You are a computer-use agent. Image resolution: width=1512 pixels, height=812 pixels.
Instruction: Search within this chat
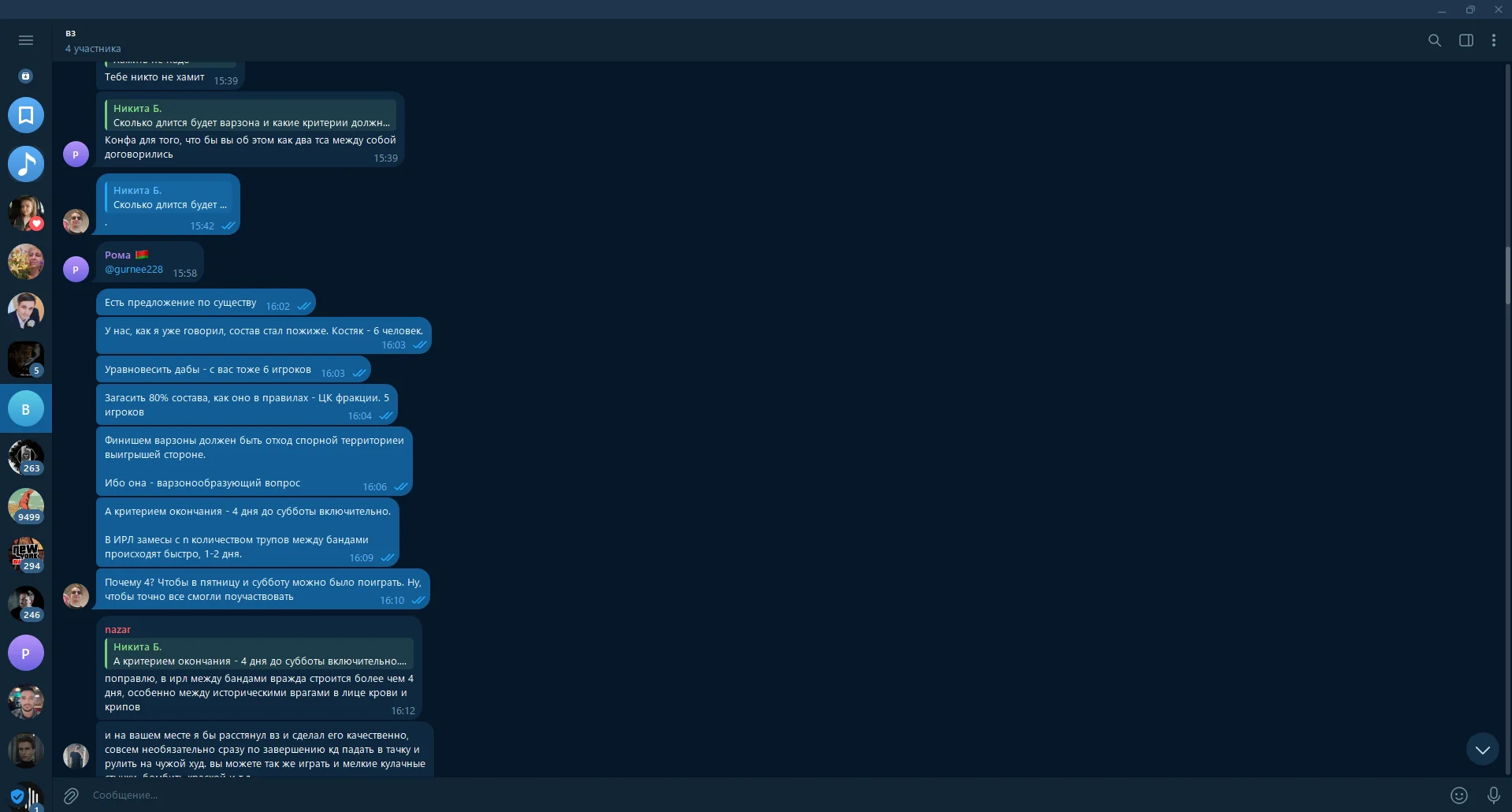(1435, 40)
